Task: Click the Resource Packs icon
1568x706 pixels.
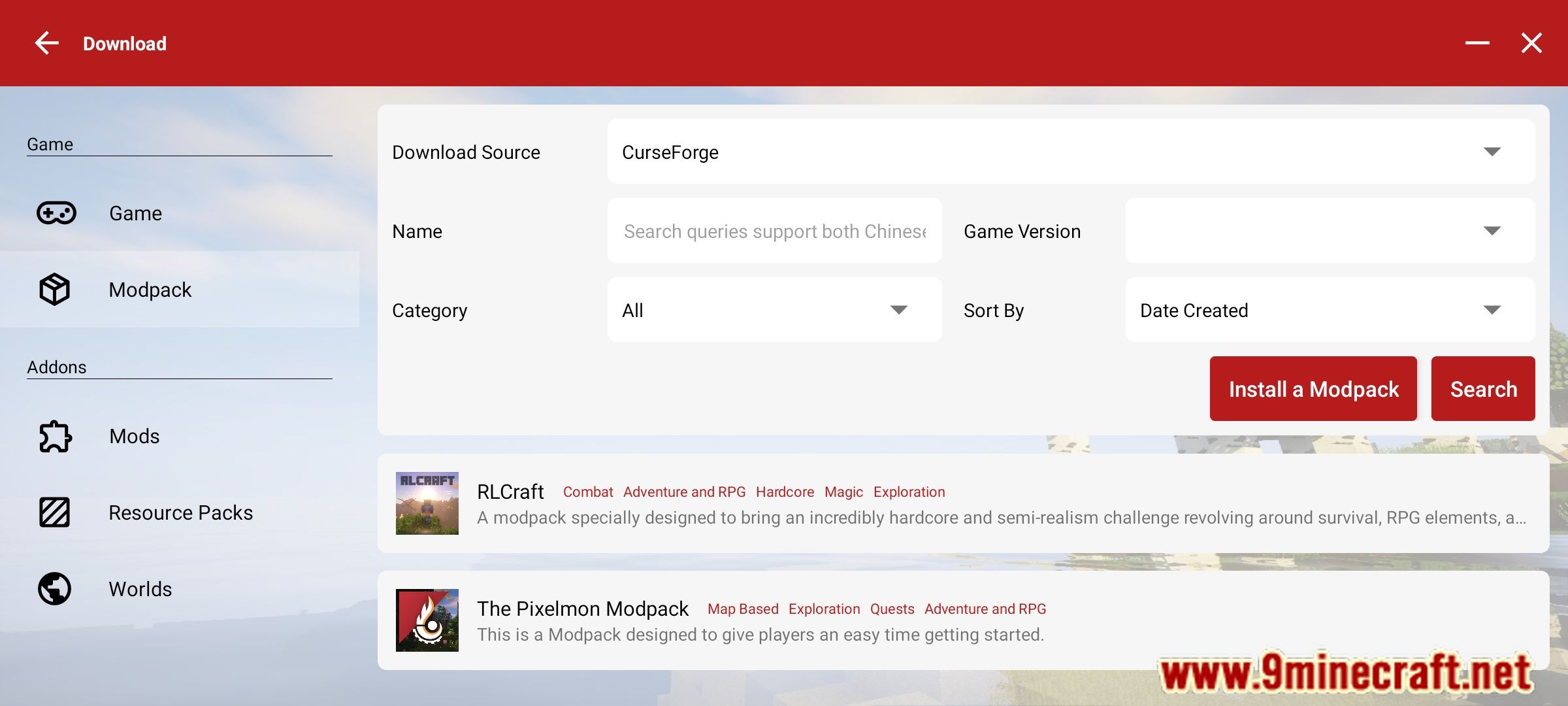Action: pyautogui.click(x=55, y=512)
